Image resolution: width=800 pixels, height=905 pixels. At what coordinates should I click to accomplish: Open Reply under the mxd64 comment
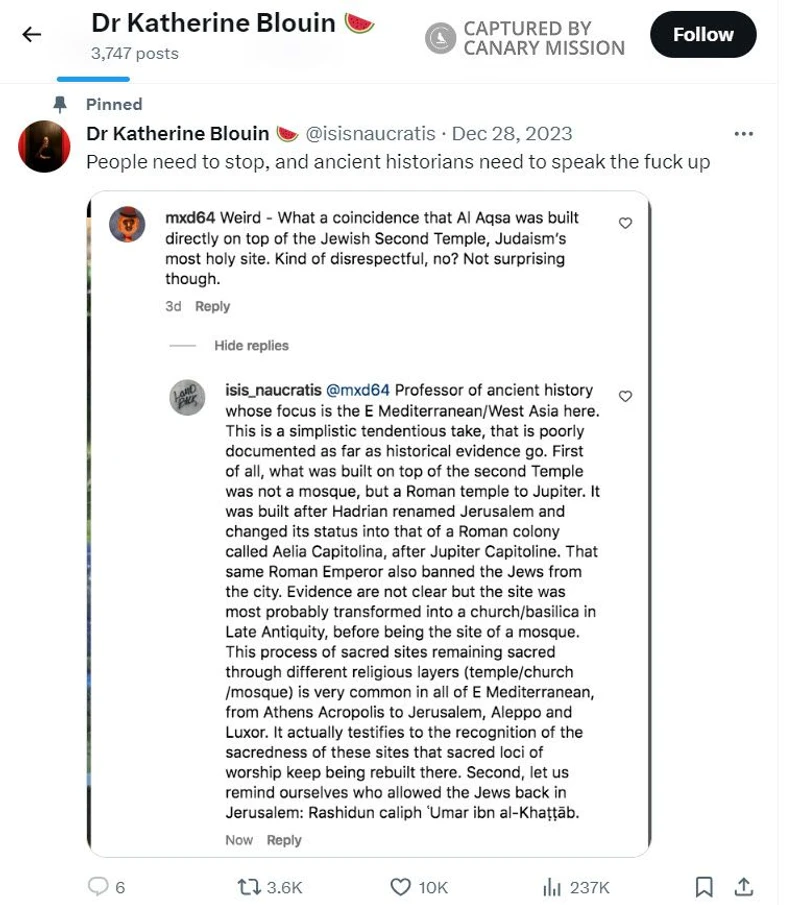(212, 306)
